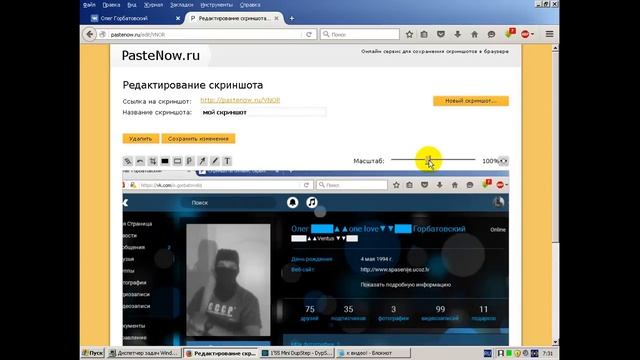Click the "99" count in the screenshot
The image size is (640, 360).
pos(440,309)
